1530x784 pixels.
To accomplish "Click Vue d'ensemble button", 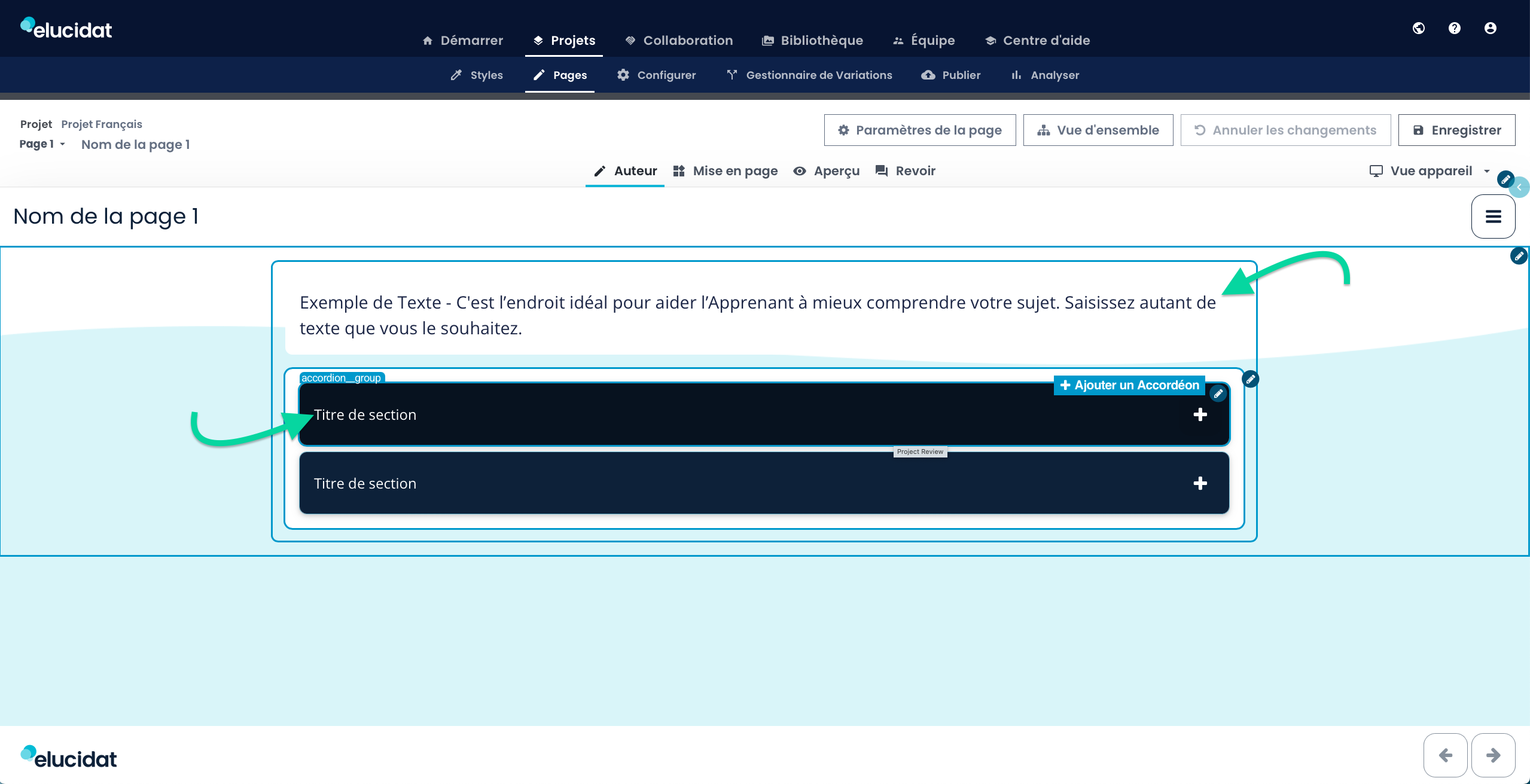I will (1098, 130).
